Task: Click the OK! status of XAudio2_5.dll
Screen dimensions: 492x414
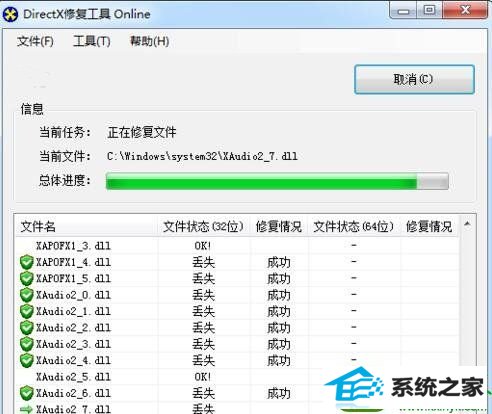Action: pos(203,377)
